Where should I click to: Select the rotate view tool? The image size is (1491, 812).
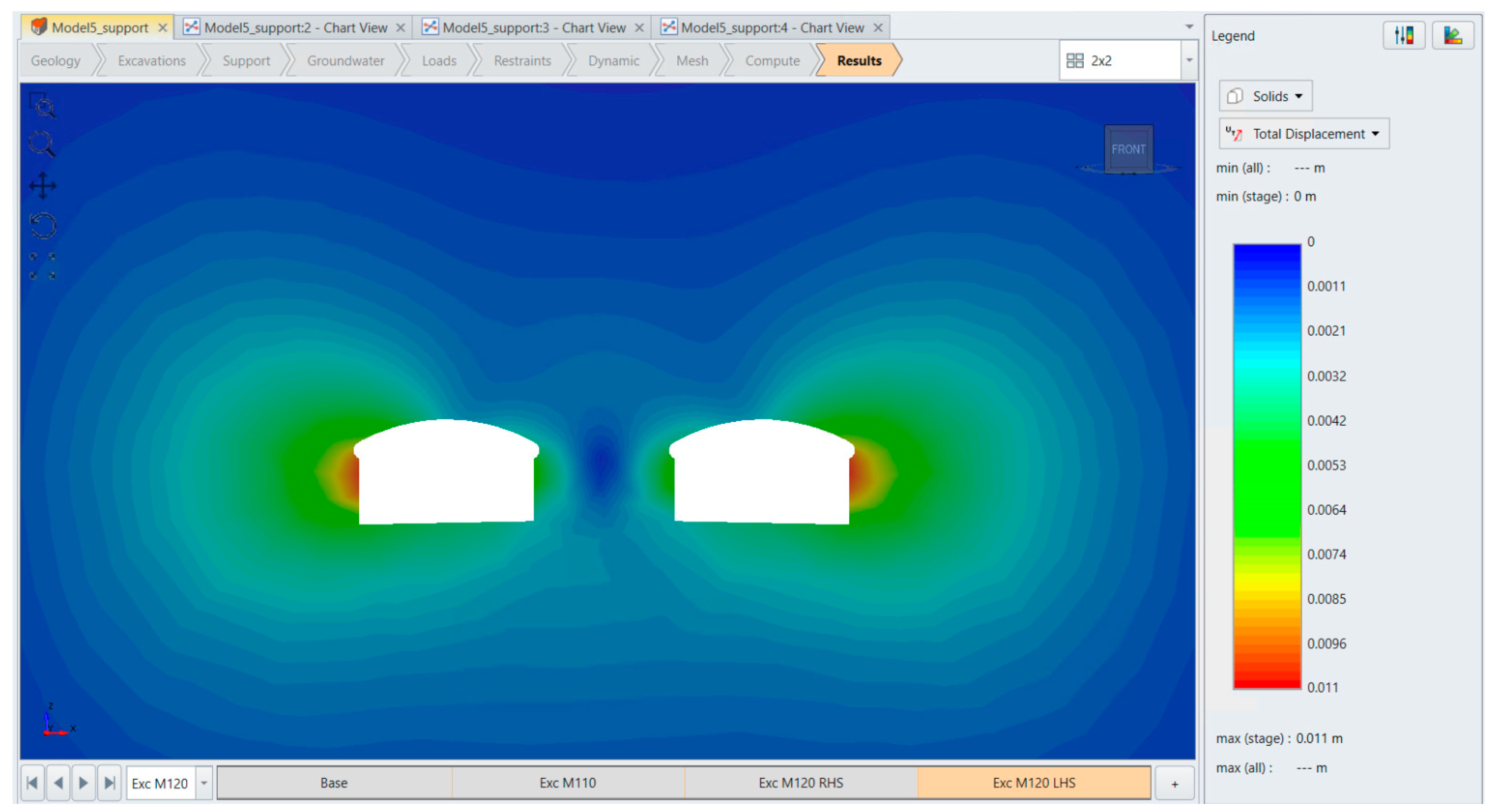[43, 225]
